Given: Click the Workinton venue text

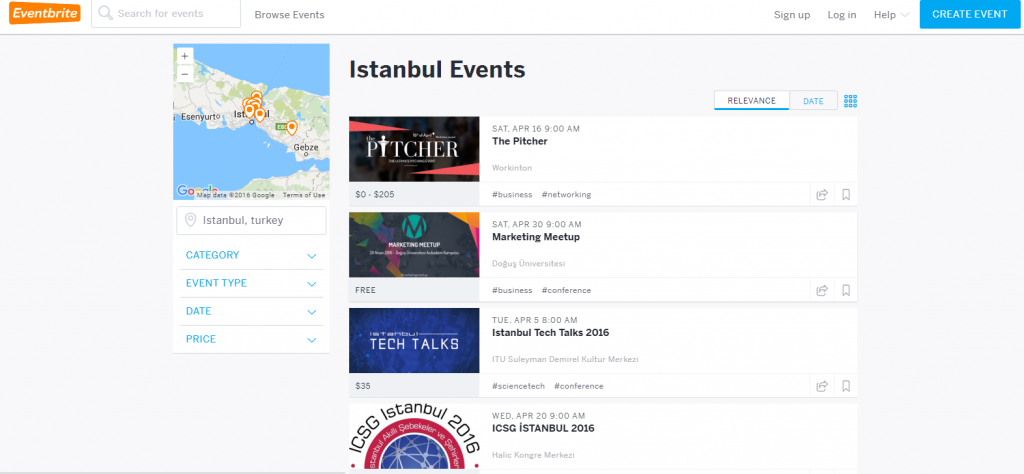Looking at the screenshot, I should pyautogui.click(x=512, y=168).
